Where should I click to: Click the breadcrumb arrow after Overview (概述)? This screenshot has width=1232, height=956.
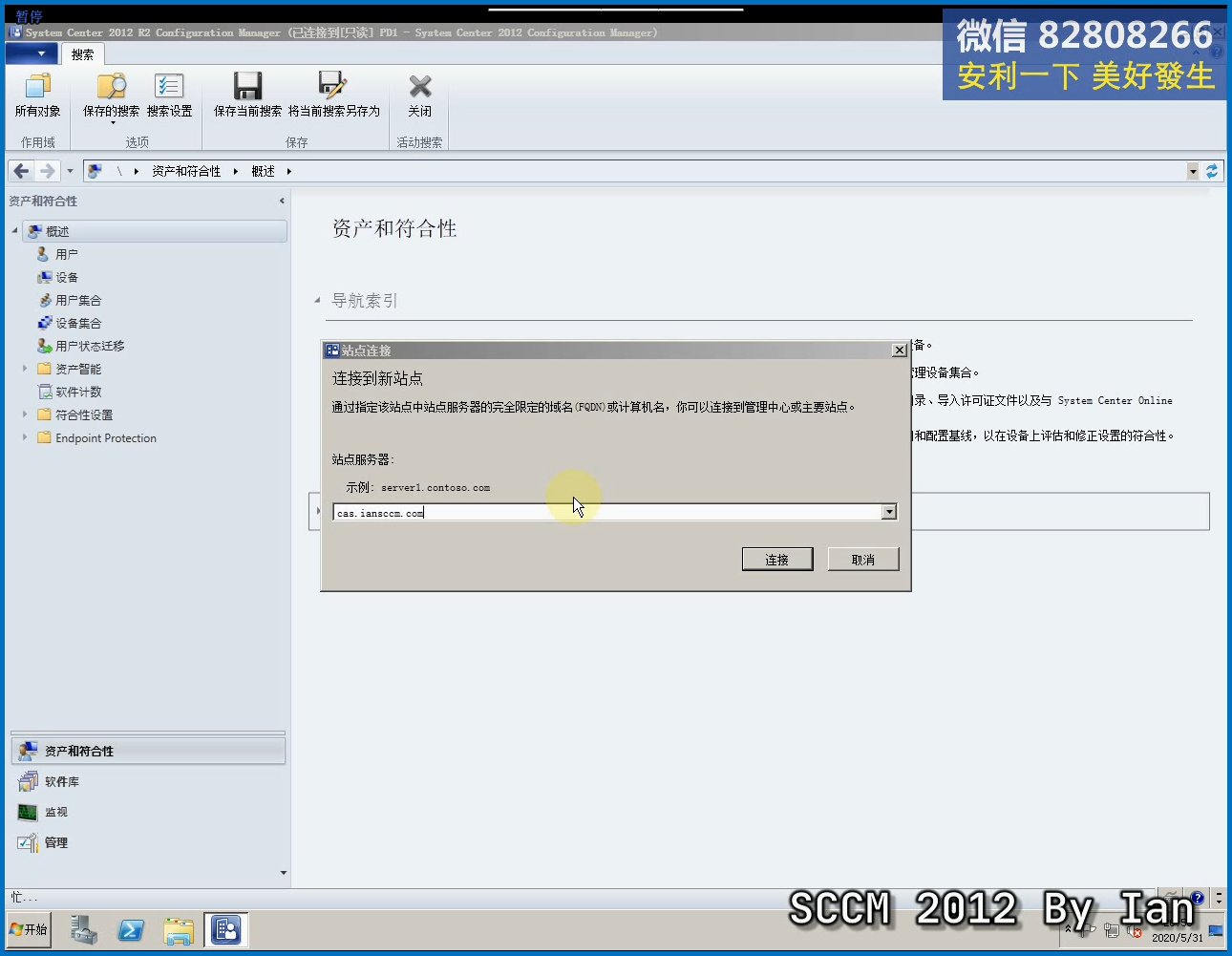coord(288,171)
